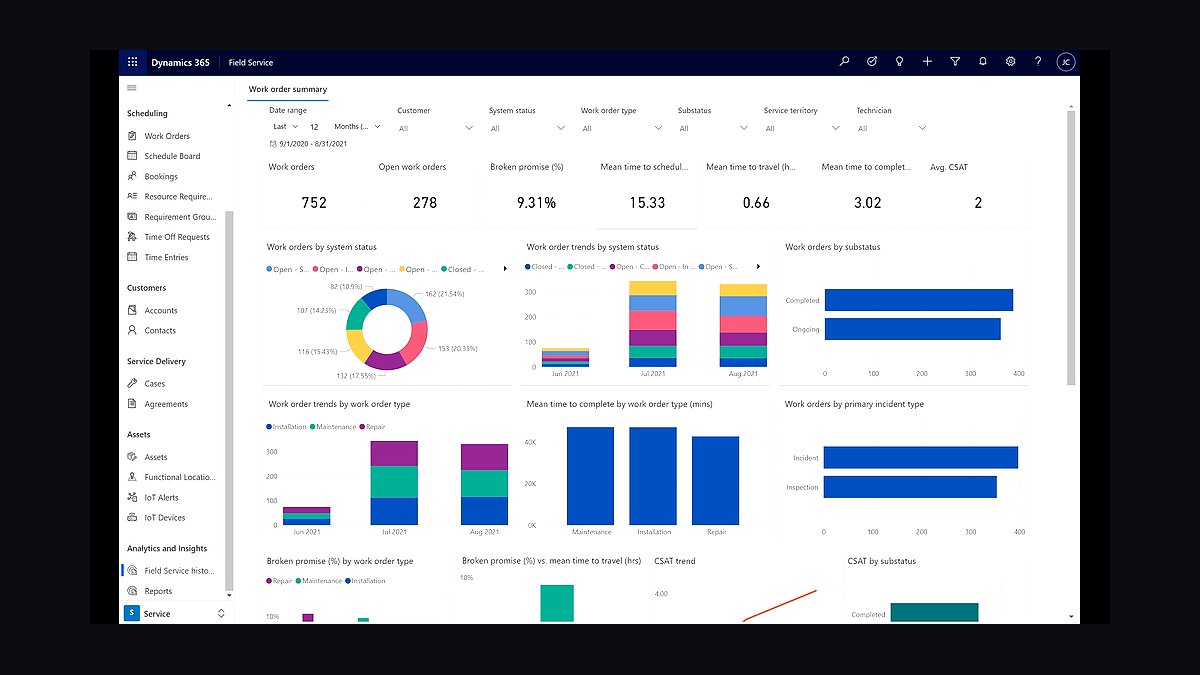
Task: Show more legend items in trends chart
Action: tap(758, 267)
